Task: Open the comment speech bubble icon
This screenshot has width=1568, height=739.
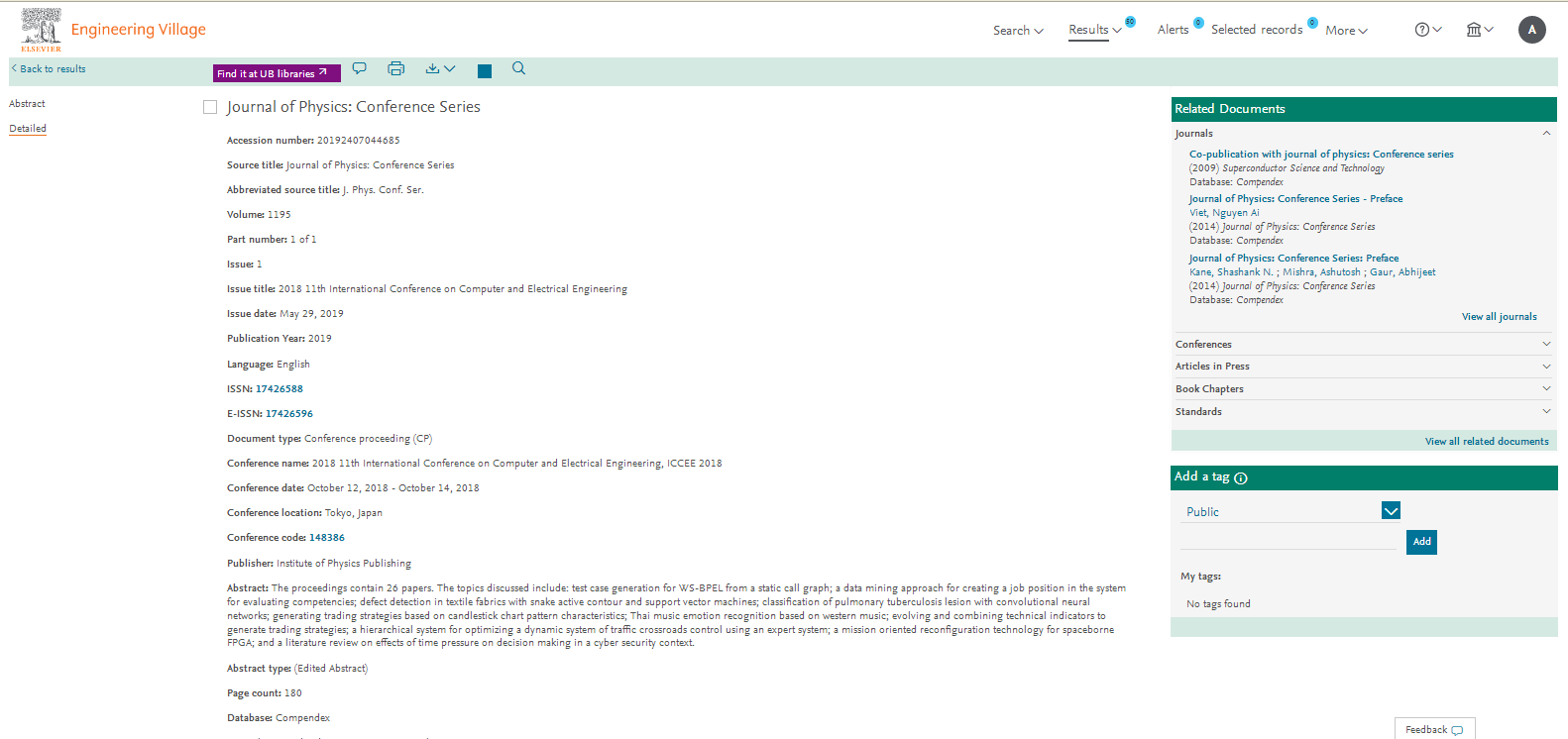Action: tap(360, 68)
